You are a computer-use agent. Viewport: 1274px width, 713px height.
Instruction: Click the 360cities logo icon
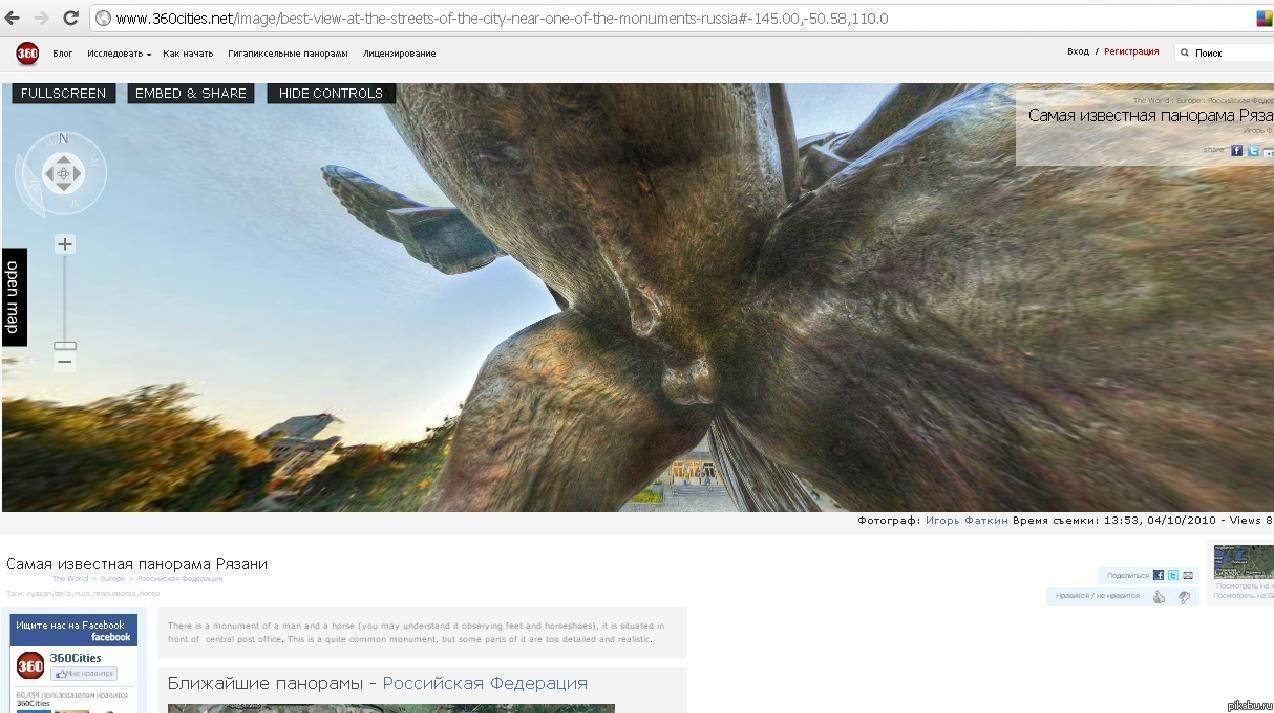tap(27, 54)
